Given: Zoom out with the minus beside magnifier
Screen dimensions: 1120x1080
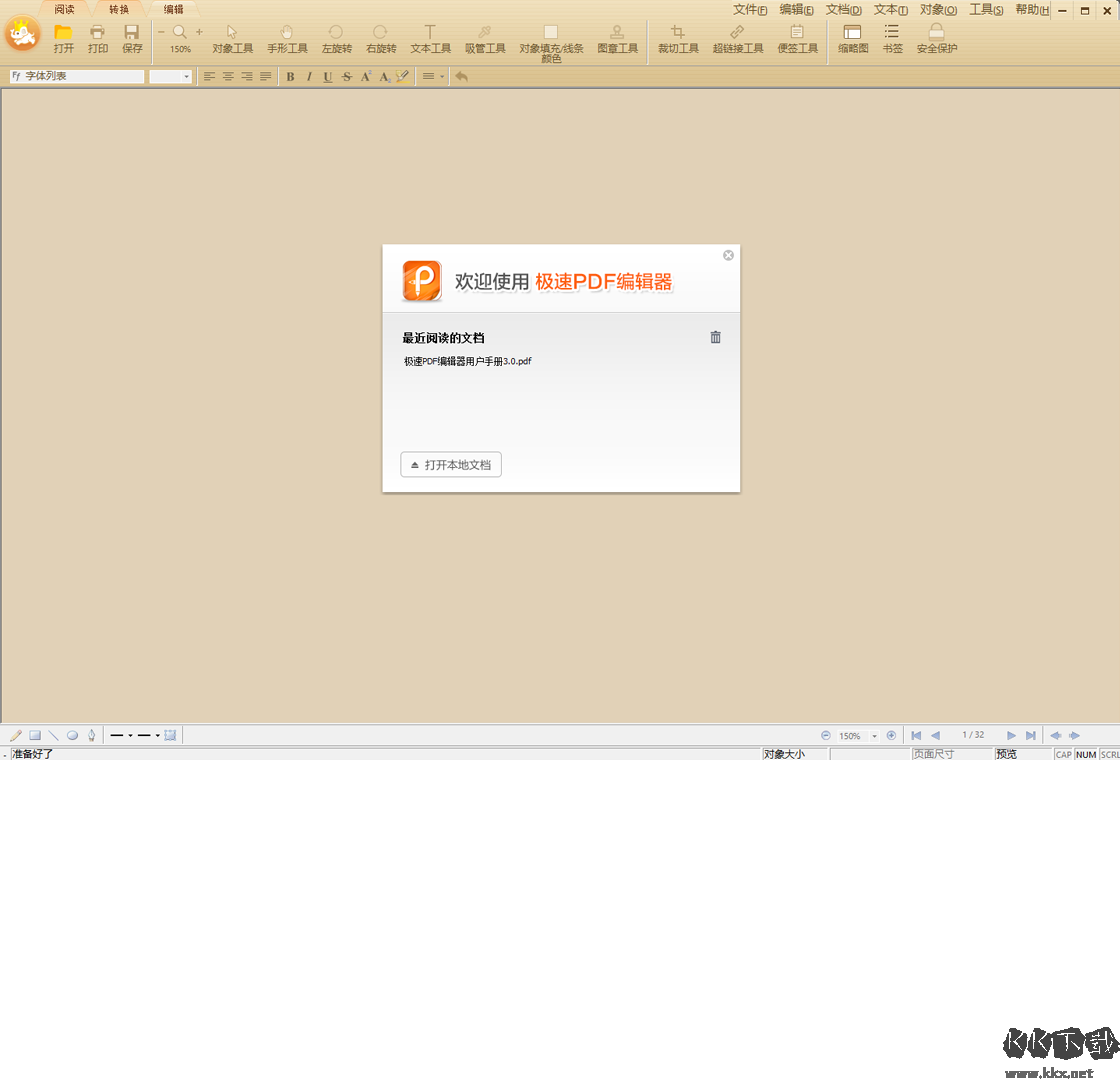Looking at the screenshot, I should [x=161, y=32].
